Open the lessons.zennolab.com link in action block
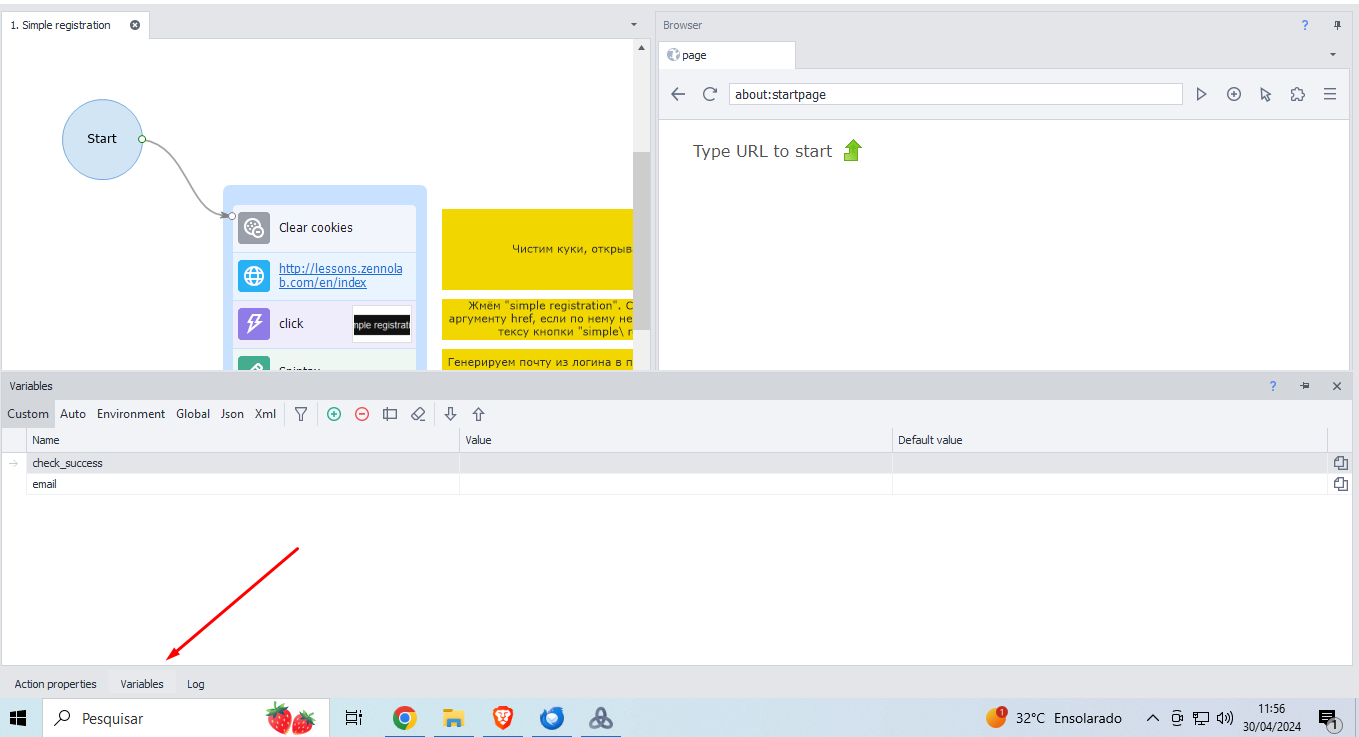 point(340,276)
